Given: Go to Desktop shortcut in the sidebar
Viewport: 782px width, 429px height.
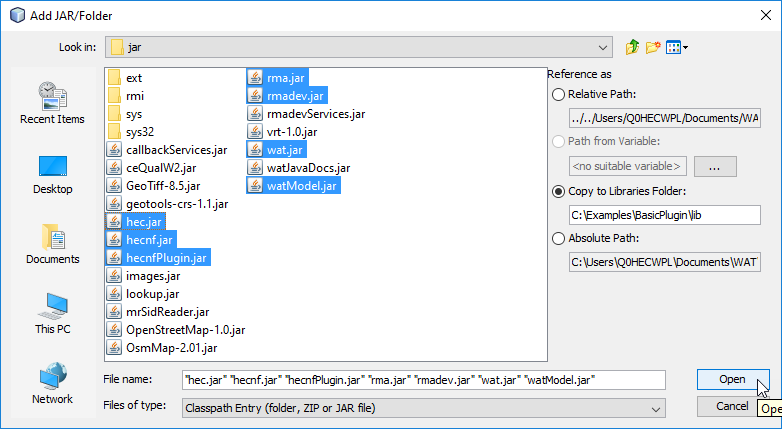Looking at the screenshot, I should pos(52,173).
